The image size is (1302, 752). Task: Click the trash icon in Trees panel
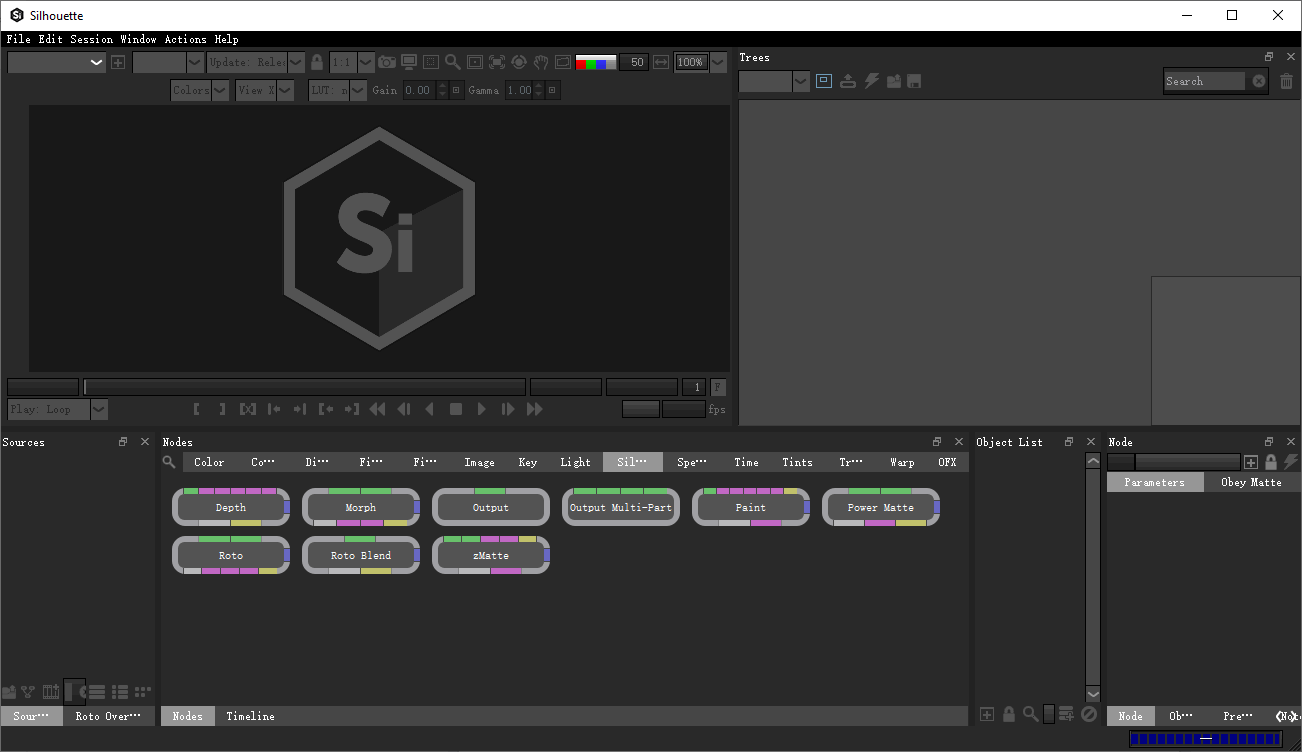tap(1286, 81)
